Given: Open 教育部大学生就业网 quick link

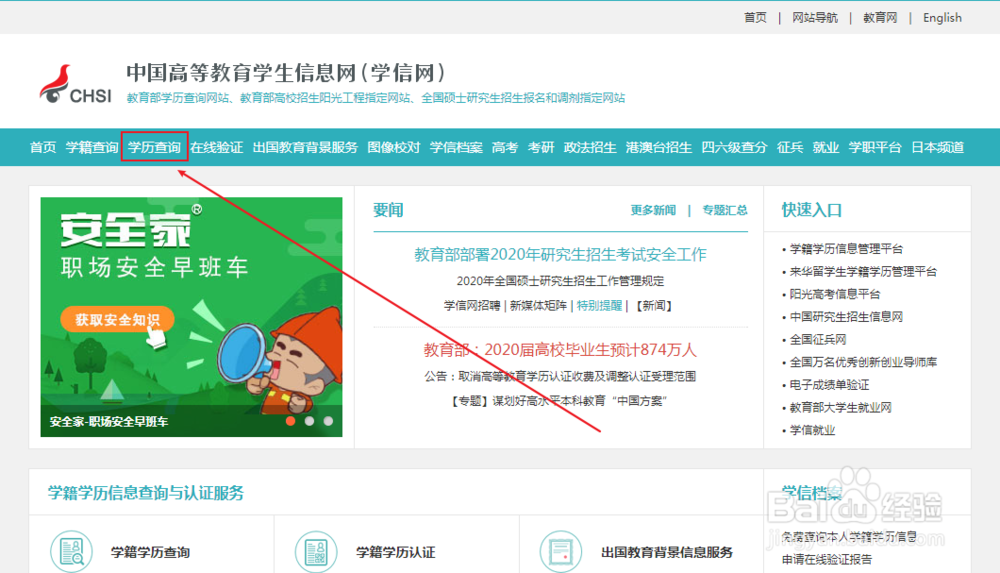Looking at the screenshot, I should tap(841, 407).
